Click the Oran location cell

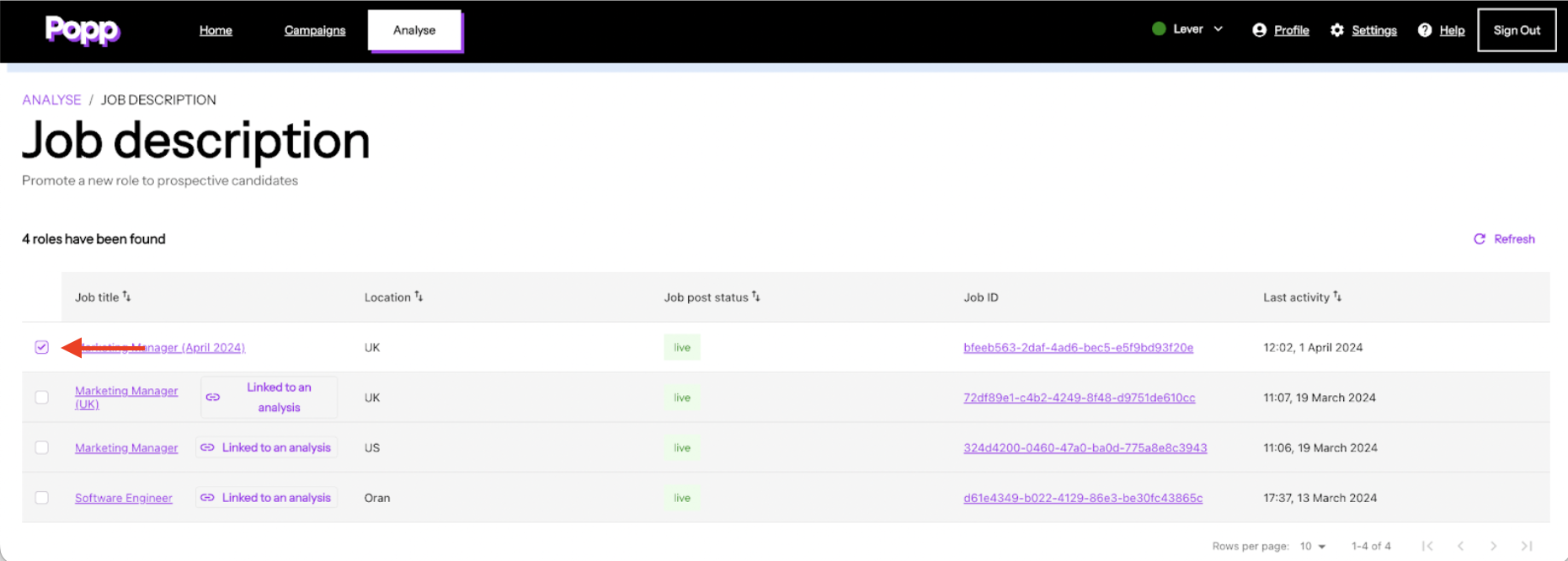pyautogui.click(x=377, y=498)
